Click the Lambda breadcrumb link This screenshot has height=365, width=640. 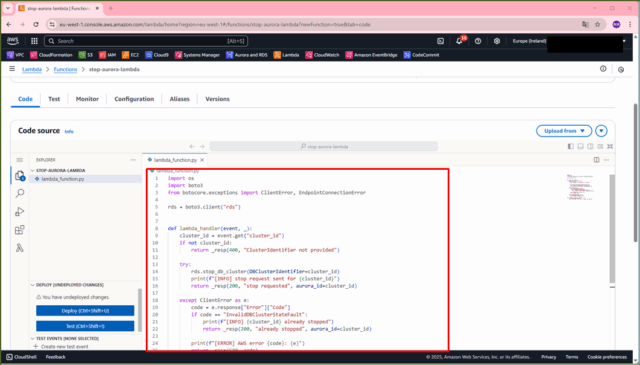(x=32, y=69)
